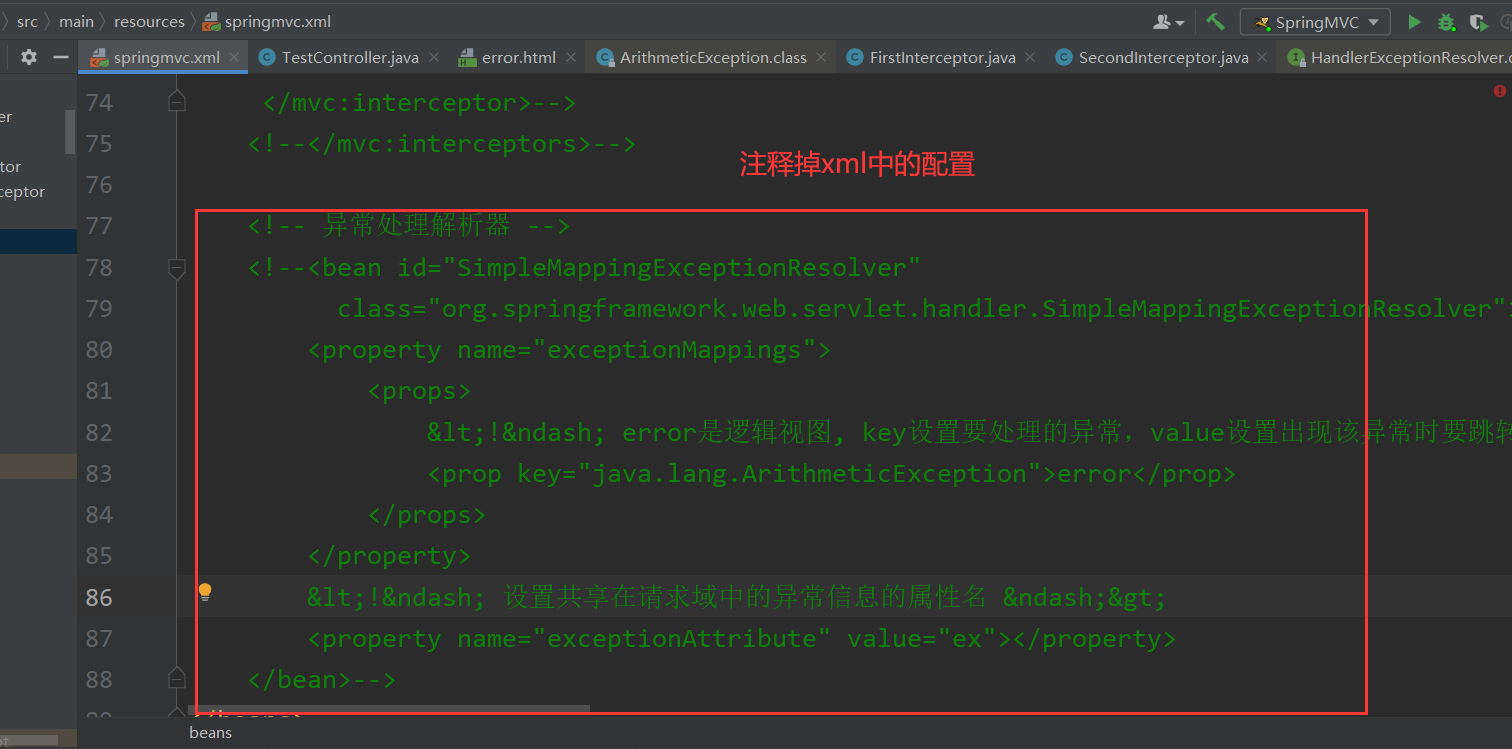Close the error.html tab
Image resolution: width=1512 pixels, height=749 pixels.
point(571,57)
